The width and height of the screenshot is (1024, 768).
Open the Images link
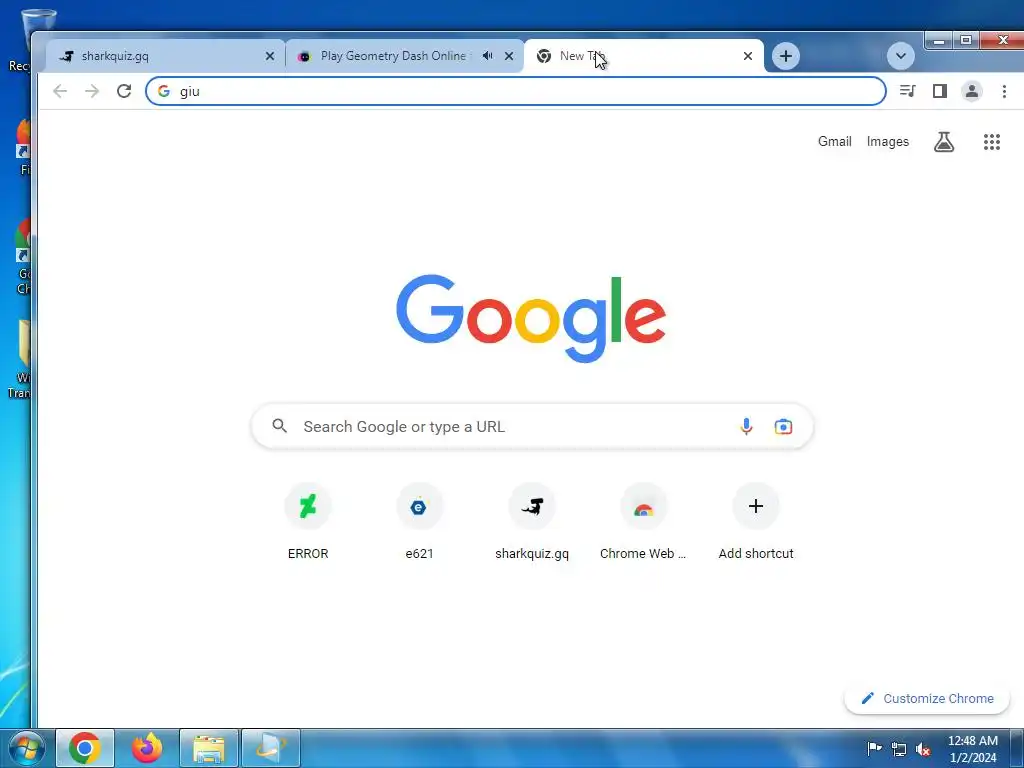tap(888, 142)
